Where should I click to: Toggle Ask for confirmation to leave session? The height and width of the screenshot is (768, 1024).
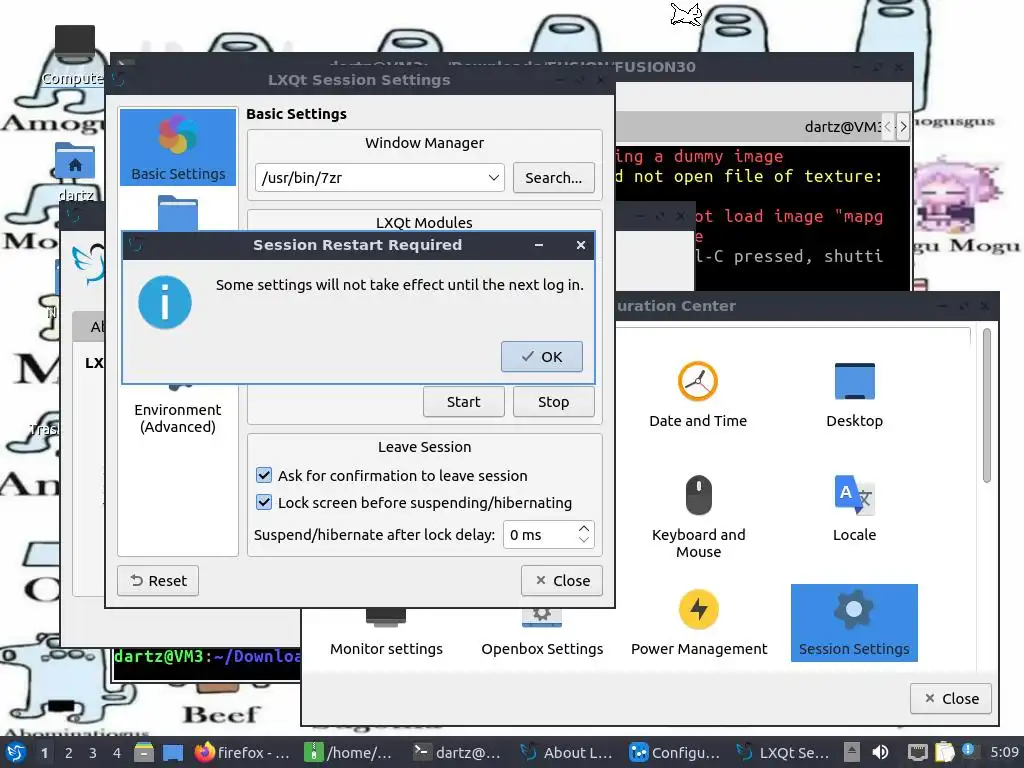[x=264, y=475]
